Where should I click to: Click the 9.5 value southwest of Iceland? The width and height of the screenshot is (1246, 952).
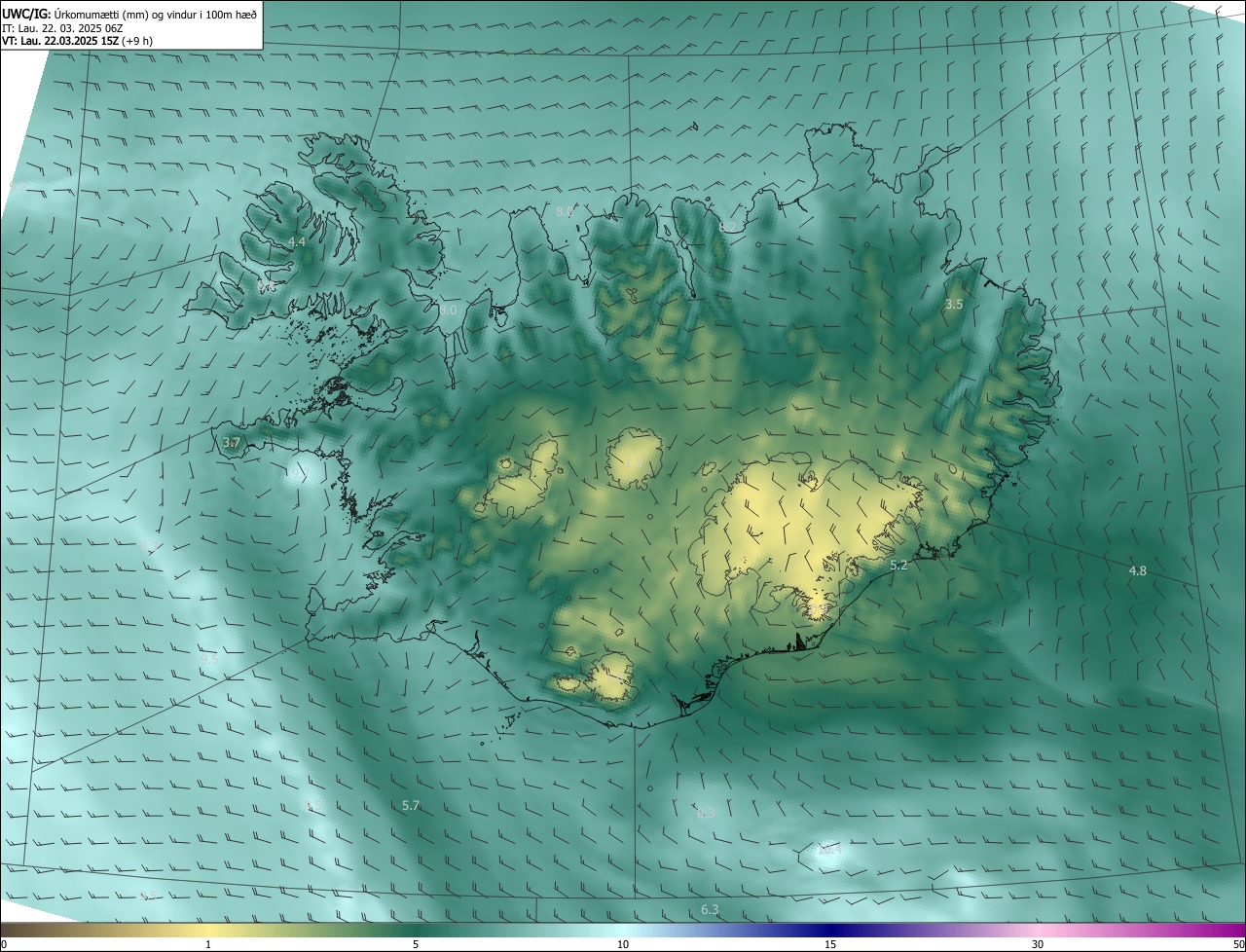pos(209,659)
